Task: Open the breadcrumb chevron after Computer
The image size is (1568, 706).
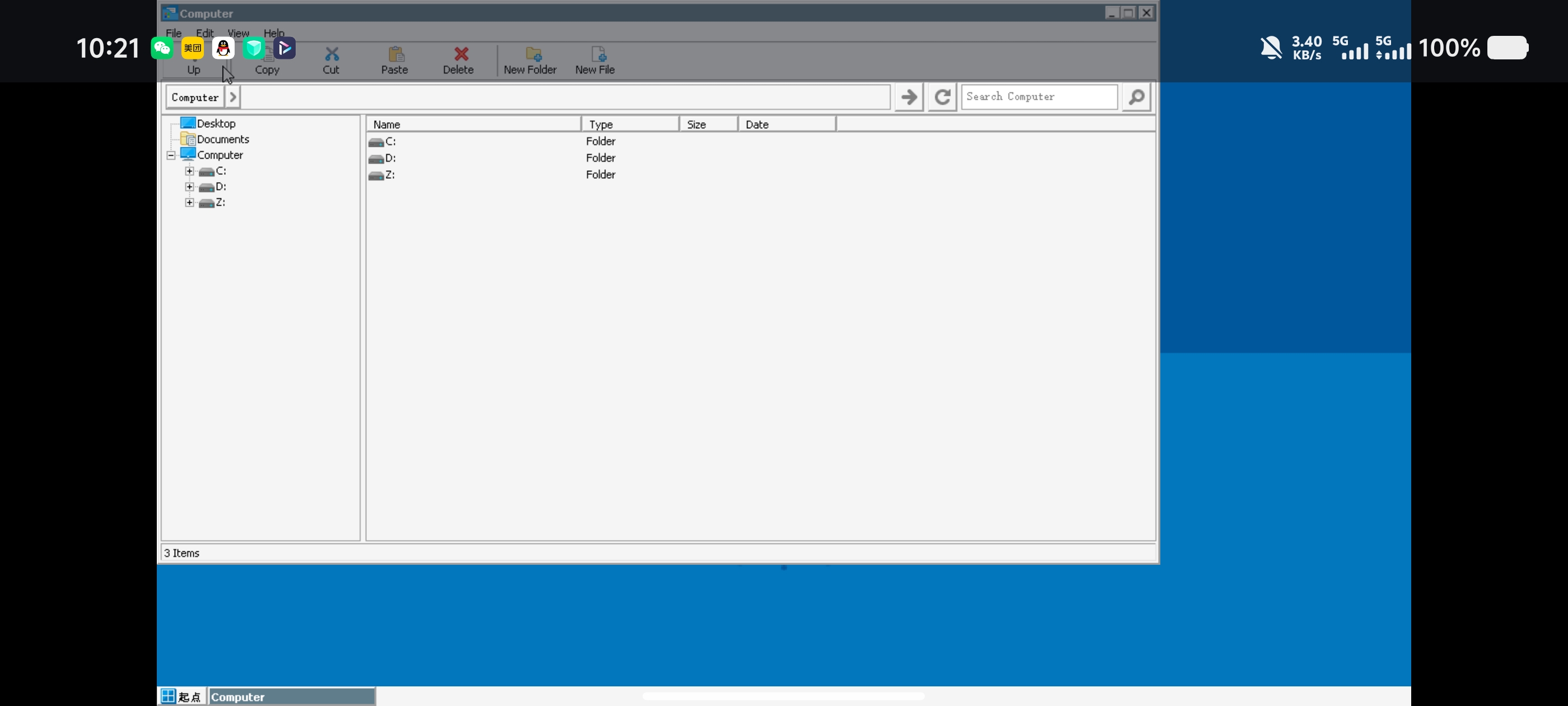Action: coord(232,97)
